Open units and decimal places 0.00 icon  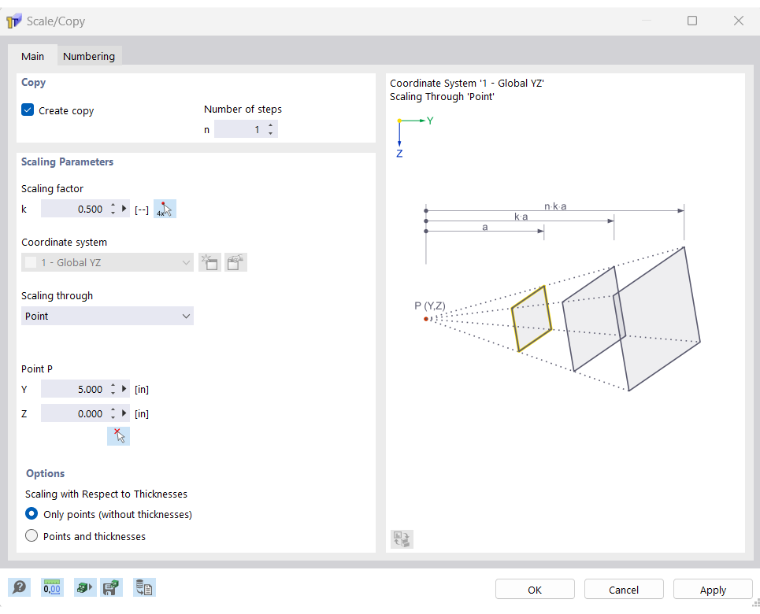[52, 588]
